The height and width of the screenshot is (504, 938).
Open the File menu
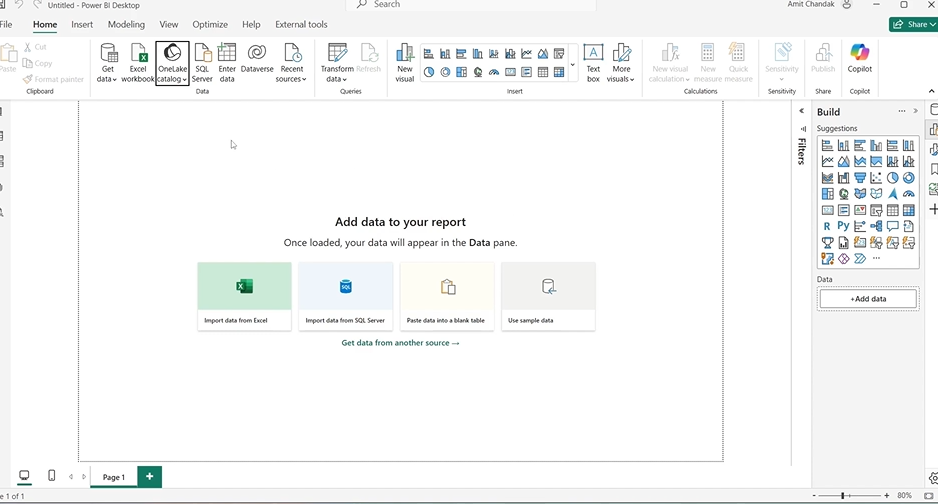[x=6, y=25]
